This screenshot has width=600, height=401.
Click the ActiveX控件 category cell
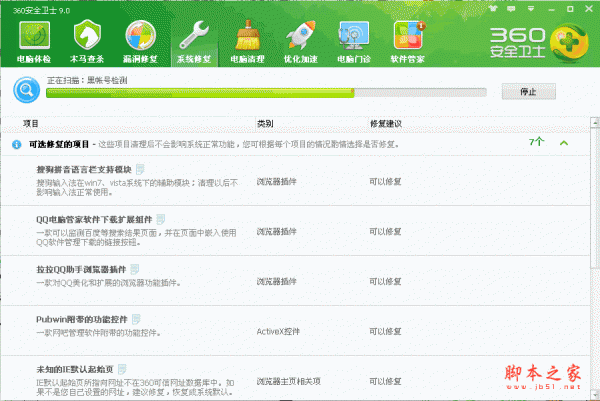278,331
